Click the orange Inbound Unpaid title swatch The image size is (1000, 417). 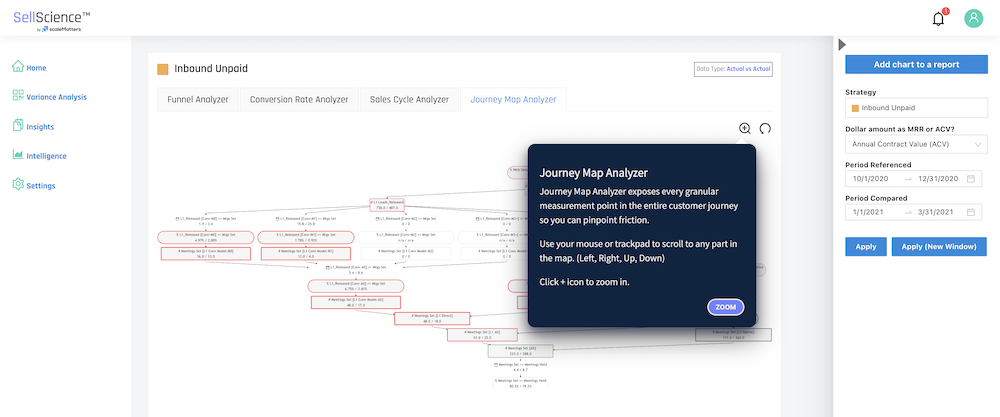point(163,69)
